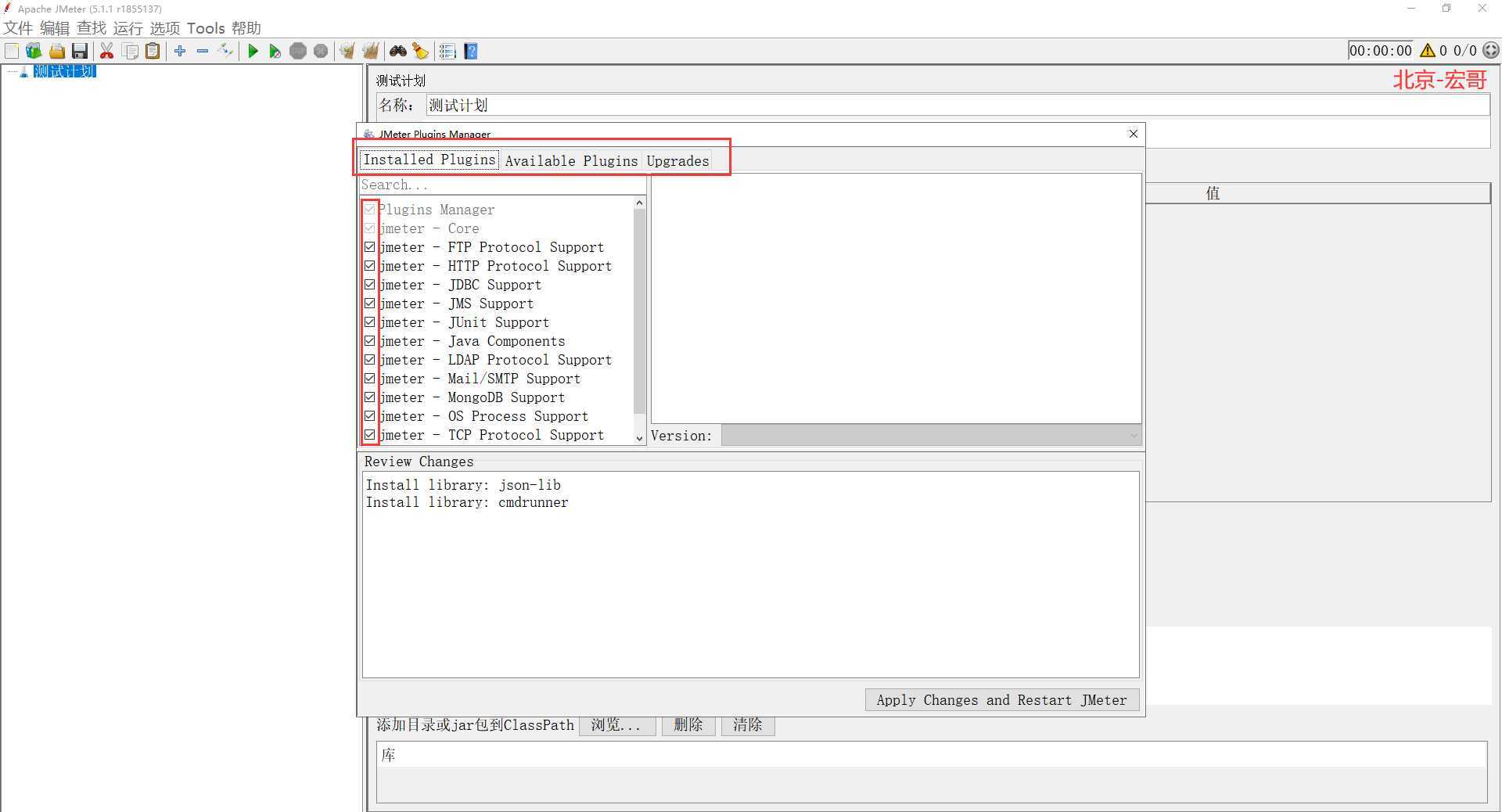Click the Review Changes text area
Image resolution: width=1502 pixels, height=812 pixels.
tap(750, 574)
